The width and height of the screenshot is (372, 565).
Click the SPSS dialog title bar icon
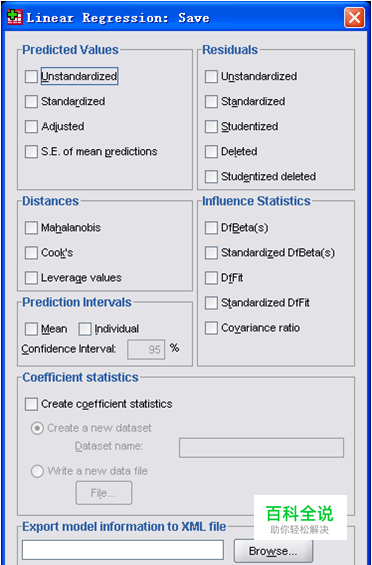pyautogui.click(x=15, y=17)
